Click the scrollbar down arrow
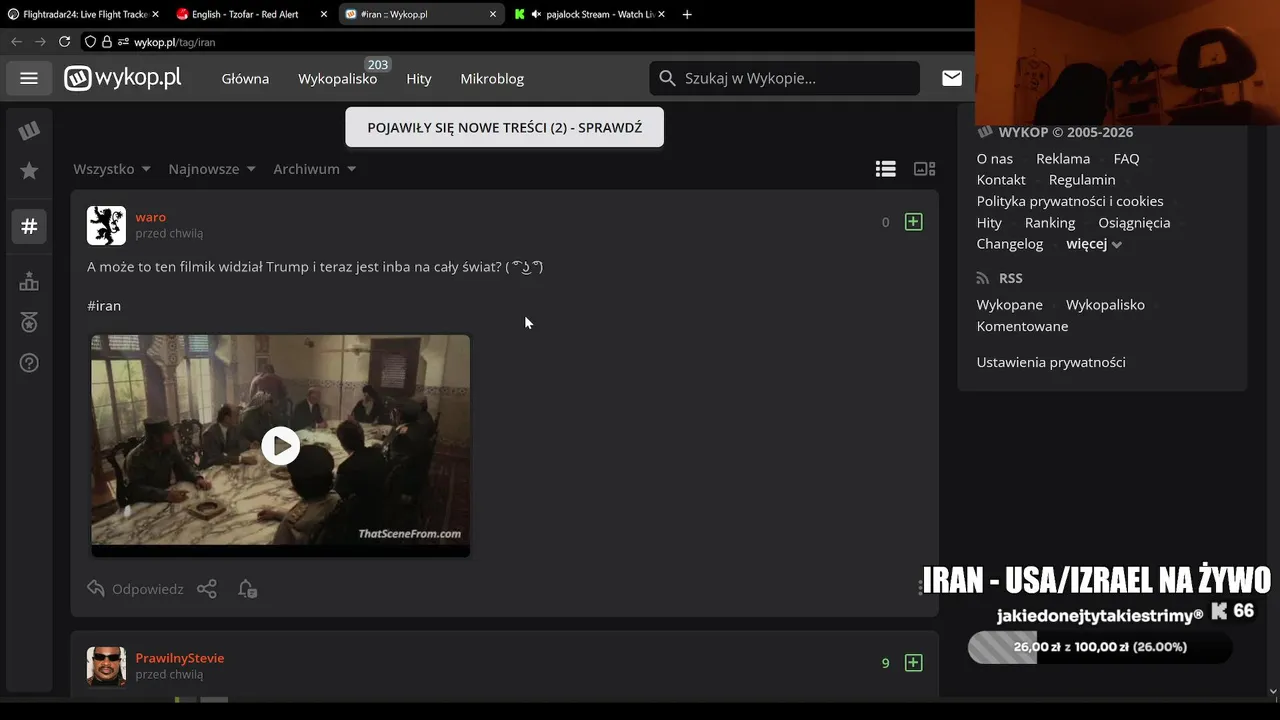Viewport: 1280px width, 720px height. pos(1273,690)
